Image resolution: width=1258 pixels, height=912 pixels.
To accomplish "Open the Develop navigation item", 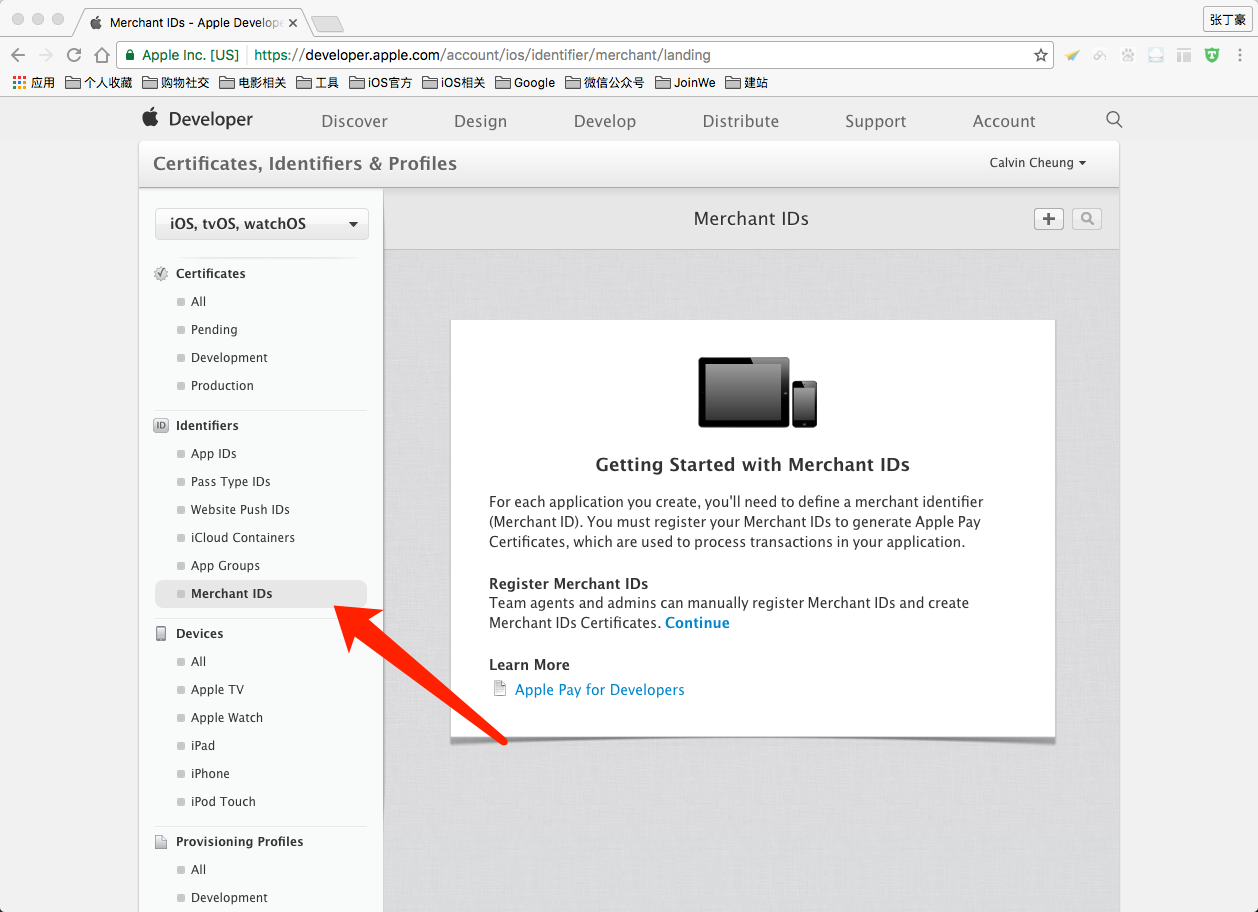I will 605,121.
